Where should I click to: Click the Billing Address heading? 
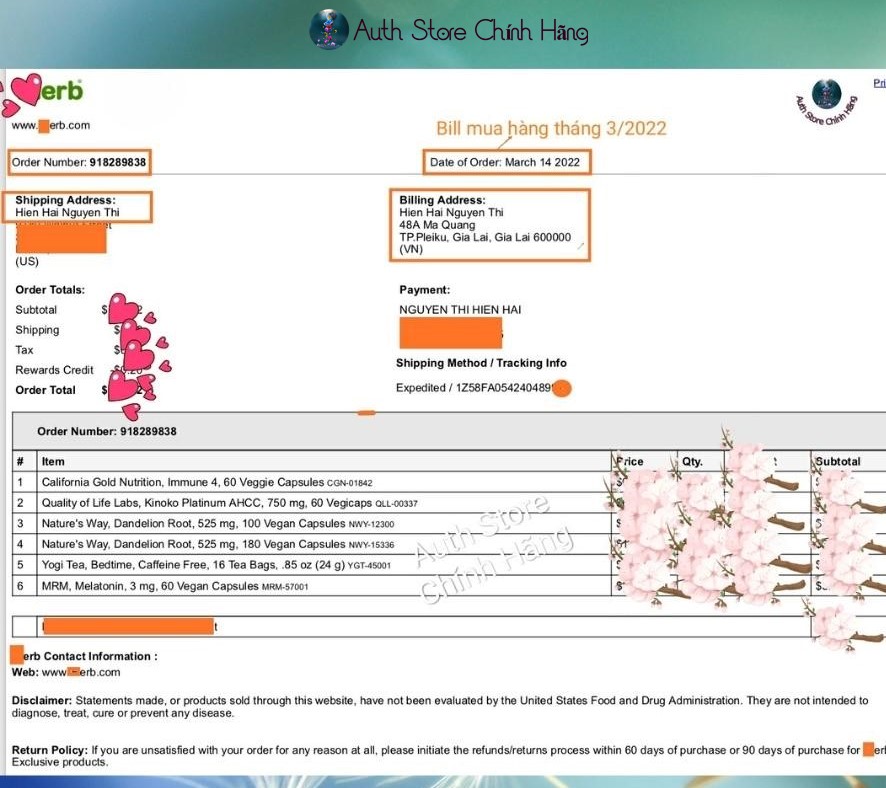(x=442, y=200)
